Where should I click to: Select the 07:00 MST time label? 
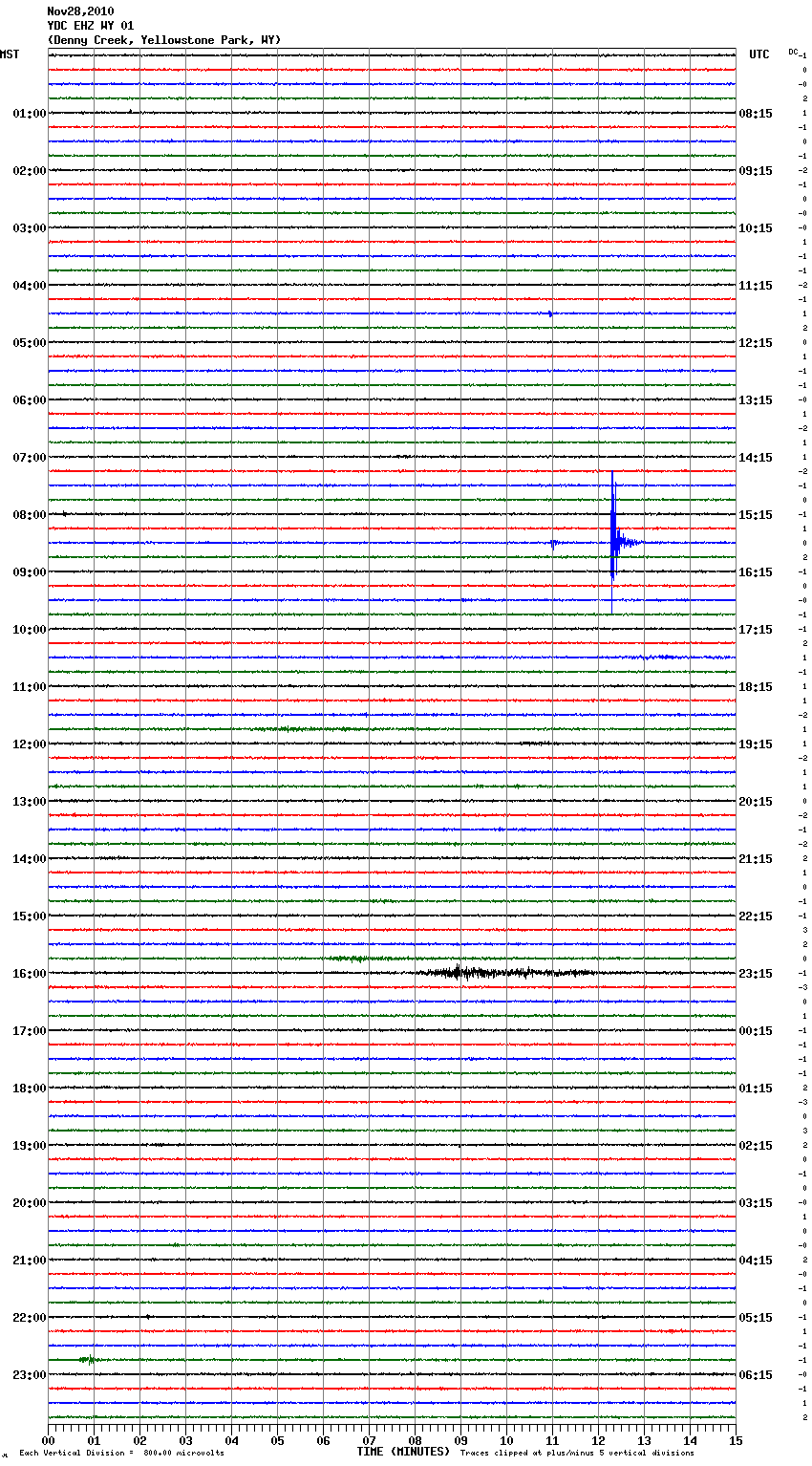click(x=30, y=458)
